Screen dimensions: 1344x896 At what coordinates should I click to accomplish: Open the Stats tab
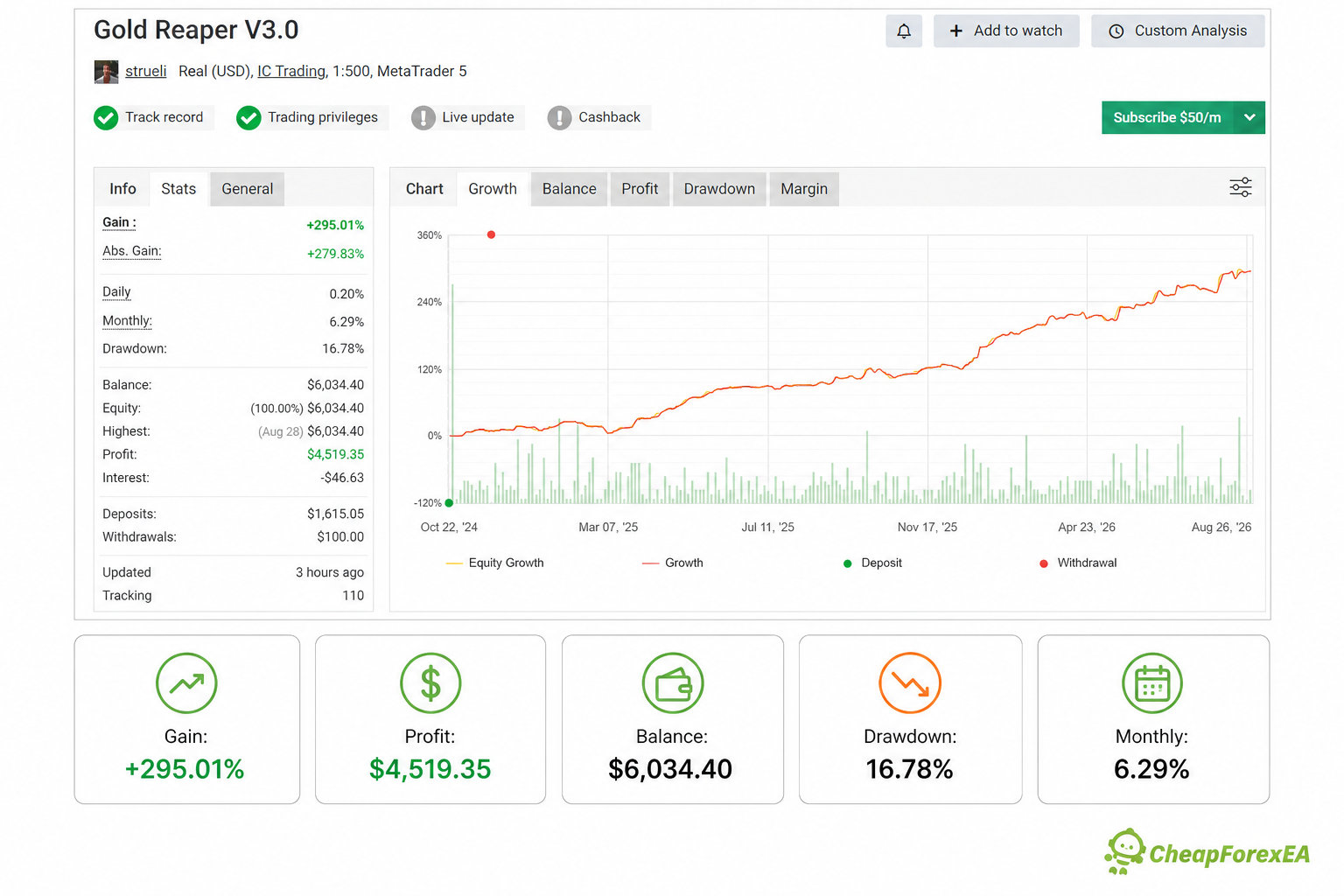178,189
